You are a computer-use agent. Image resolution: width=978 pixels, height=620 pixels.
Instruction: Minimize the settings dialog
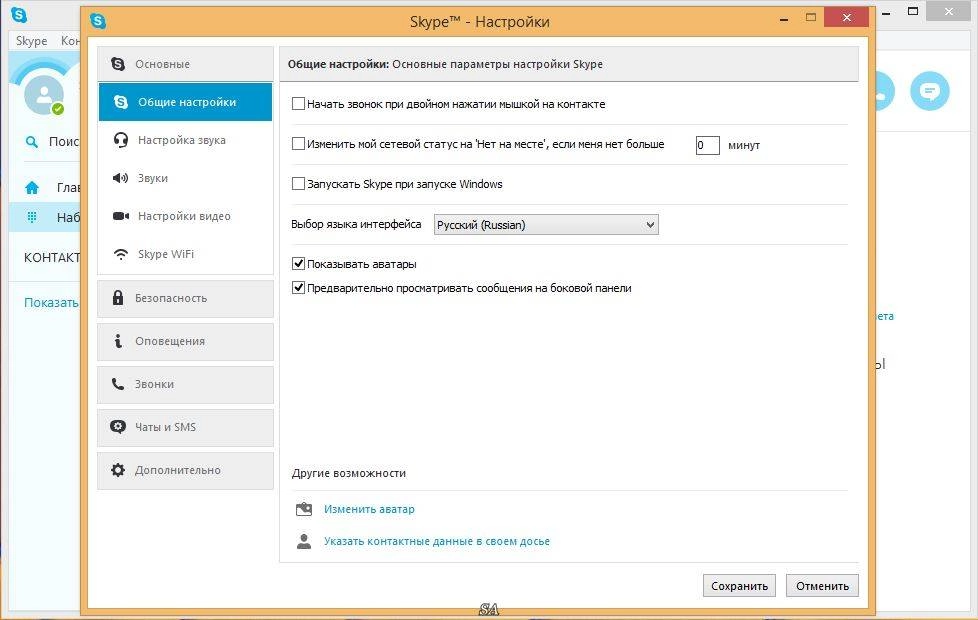click(784, 19)
